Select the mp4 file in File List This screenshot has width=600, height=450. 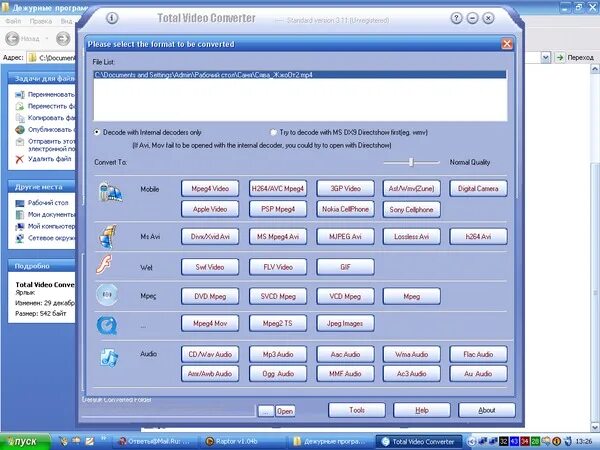[300, 75]
